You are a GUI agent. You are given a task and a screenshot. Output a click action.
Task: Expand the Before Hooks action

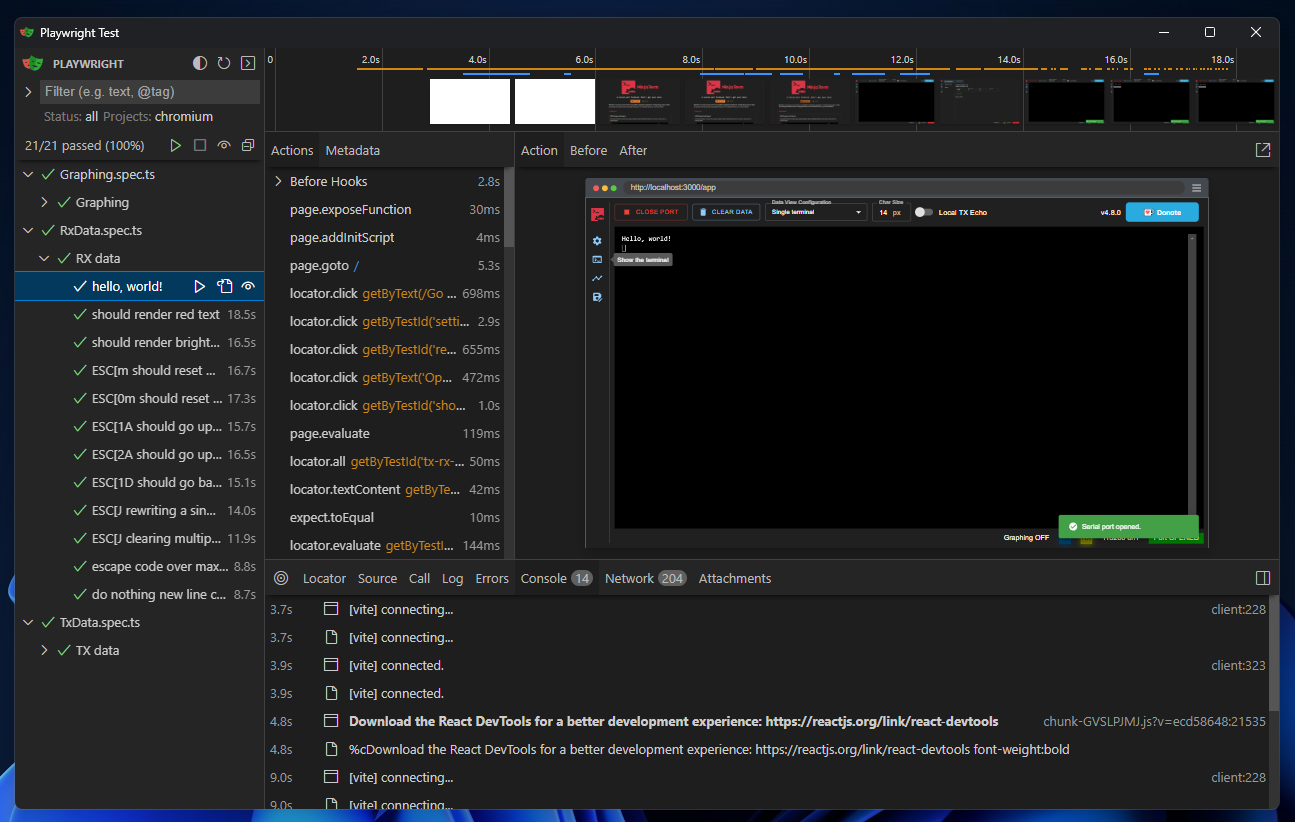[279, 182]
